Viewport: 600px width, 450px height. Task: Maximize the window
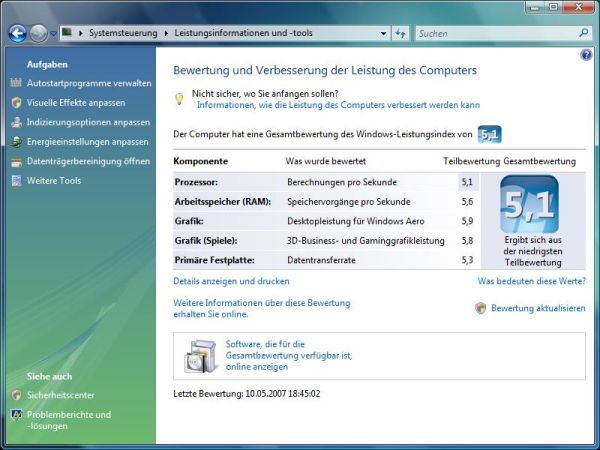point(553,7)
